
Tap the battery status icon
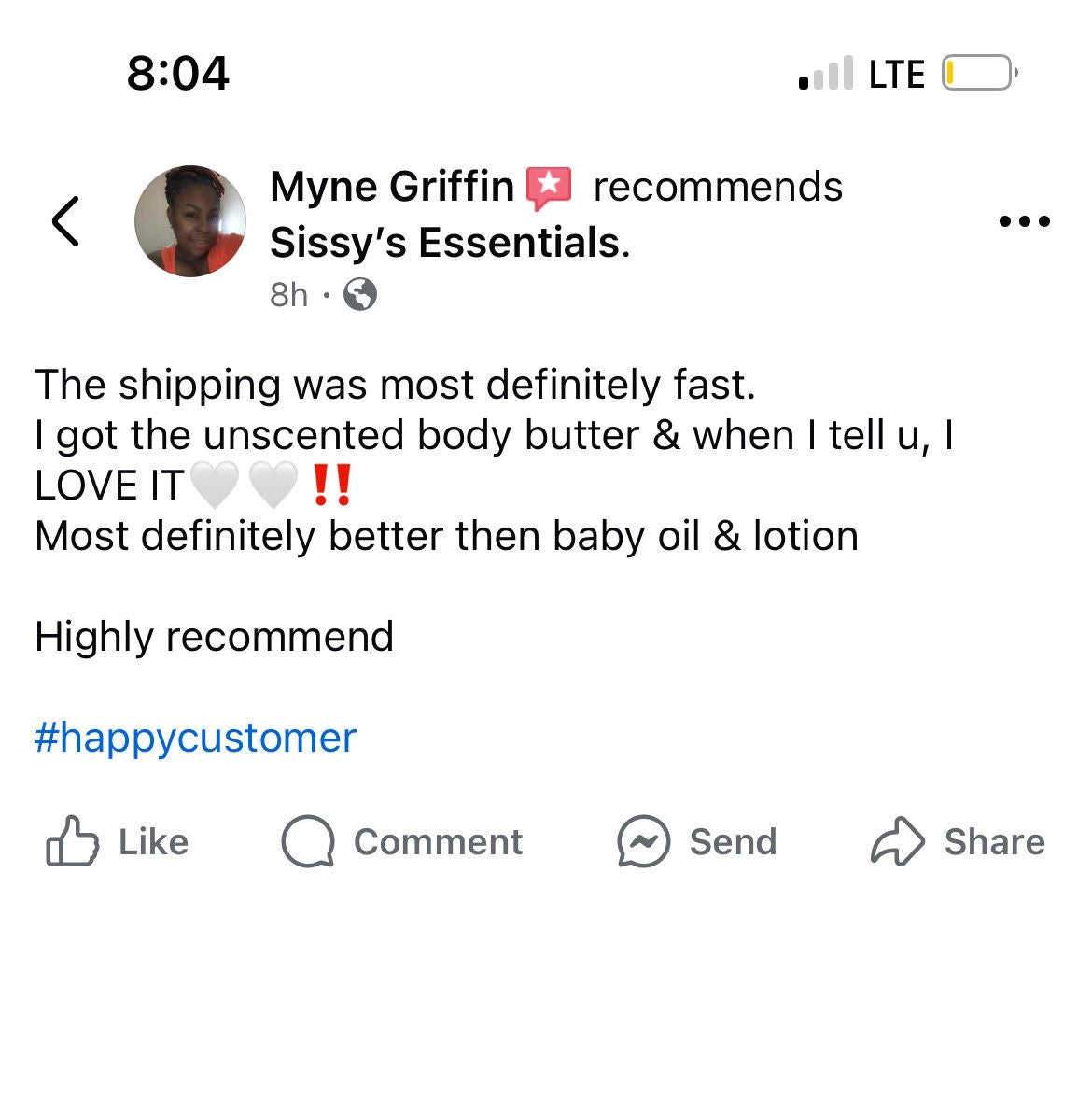coord(979,73)
